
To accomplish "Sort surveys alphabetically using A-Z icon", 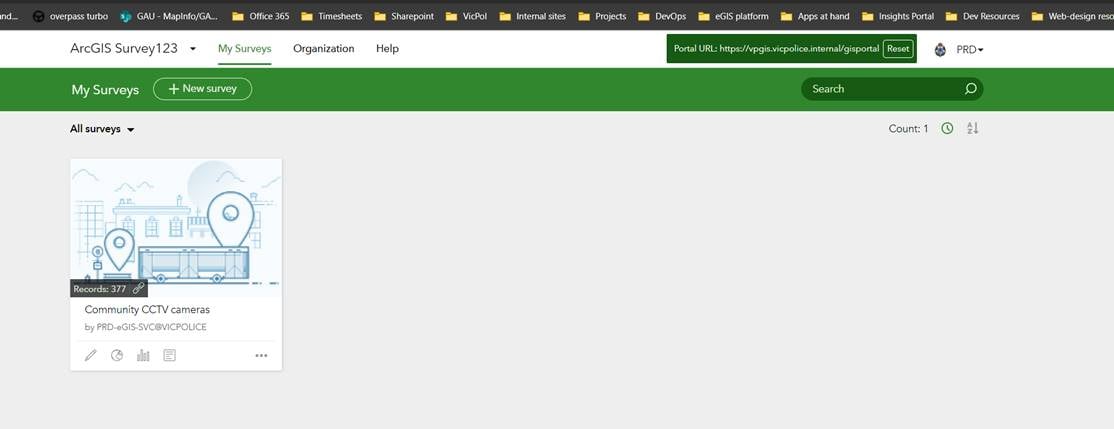I will (x=973, y=129).
